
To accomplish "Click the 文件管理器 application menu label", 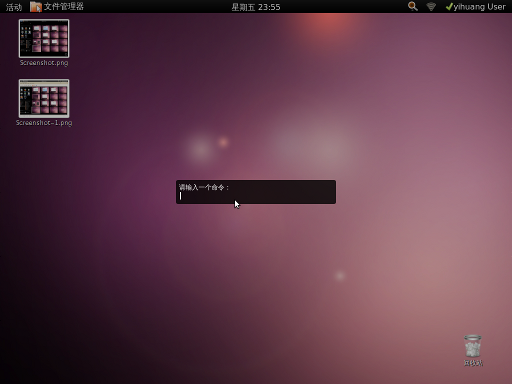I will 64,7.
